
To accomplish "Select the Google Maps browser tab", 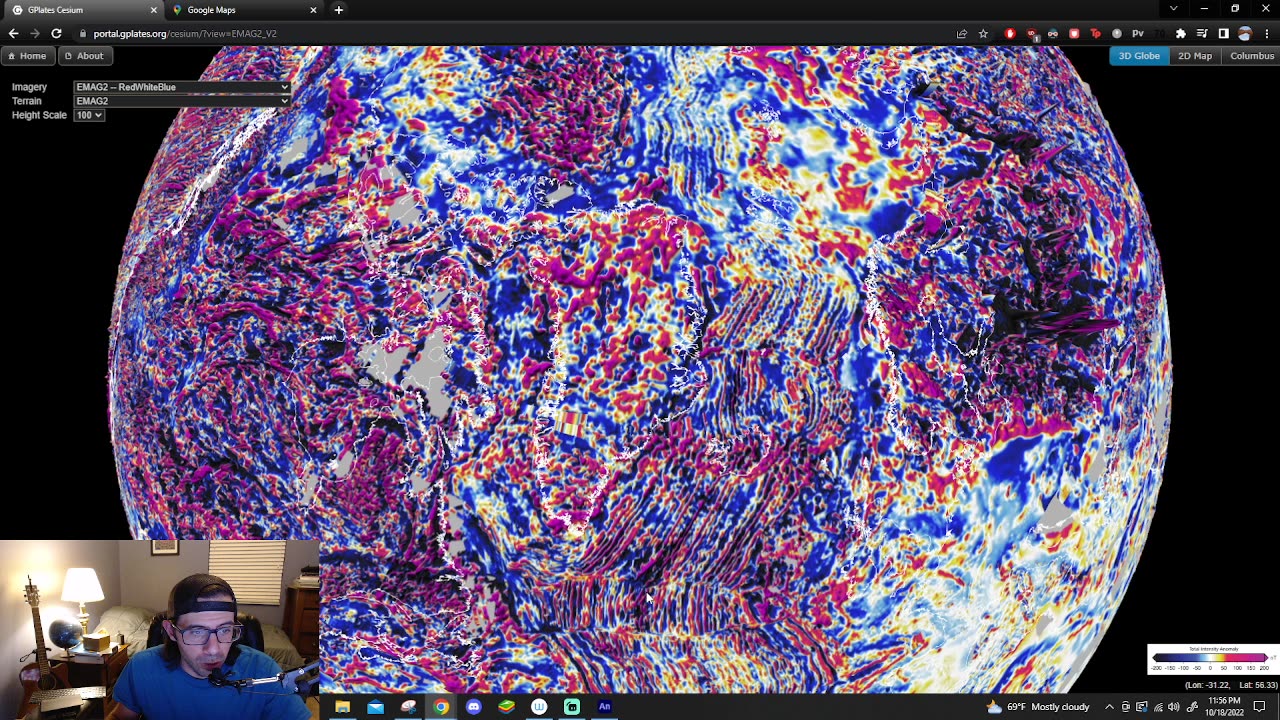I will pos(244,10).
